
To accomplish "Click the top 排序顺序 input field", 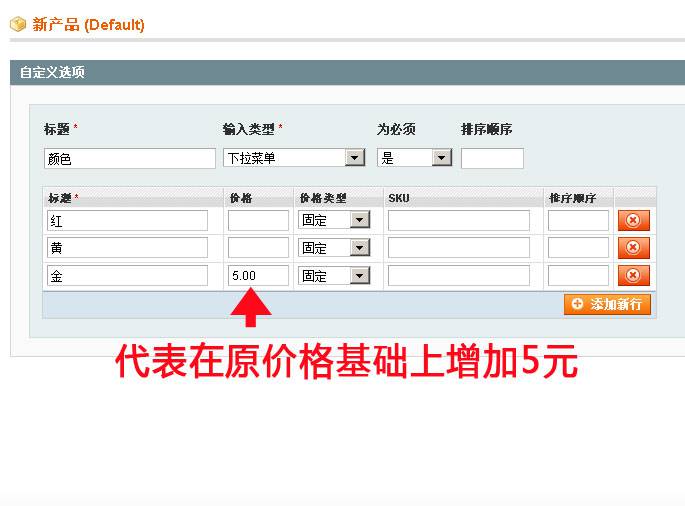I will [x=492, y=158].
